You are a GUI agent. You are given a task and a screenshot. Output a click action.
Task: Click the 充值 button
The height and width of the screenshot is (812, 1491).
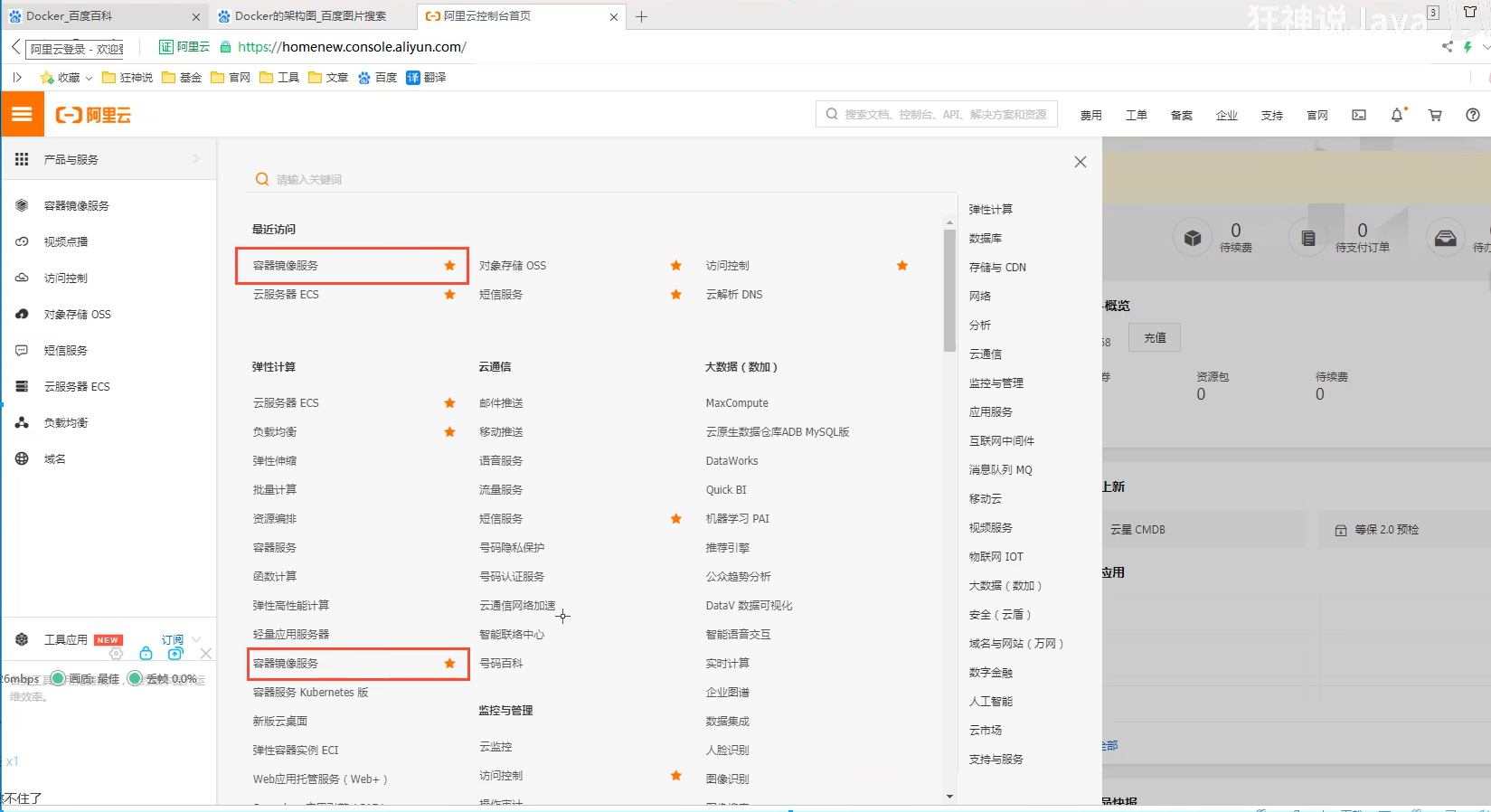[1155, 337]
